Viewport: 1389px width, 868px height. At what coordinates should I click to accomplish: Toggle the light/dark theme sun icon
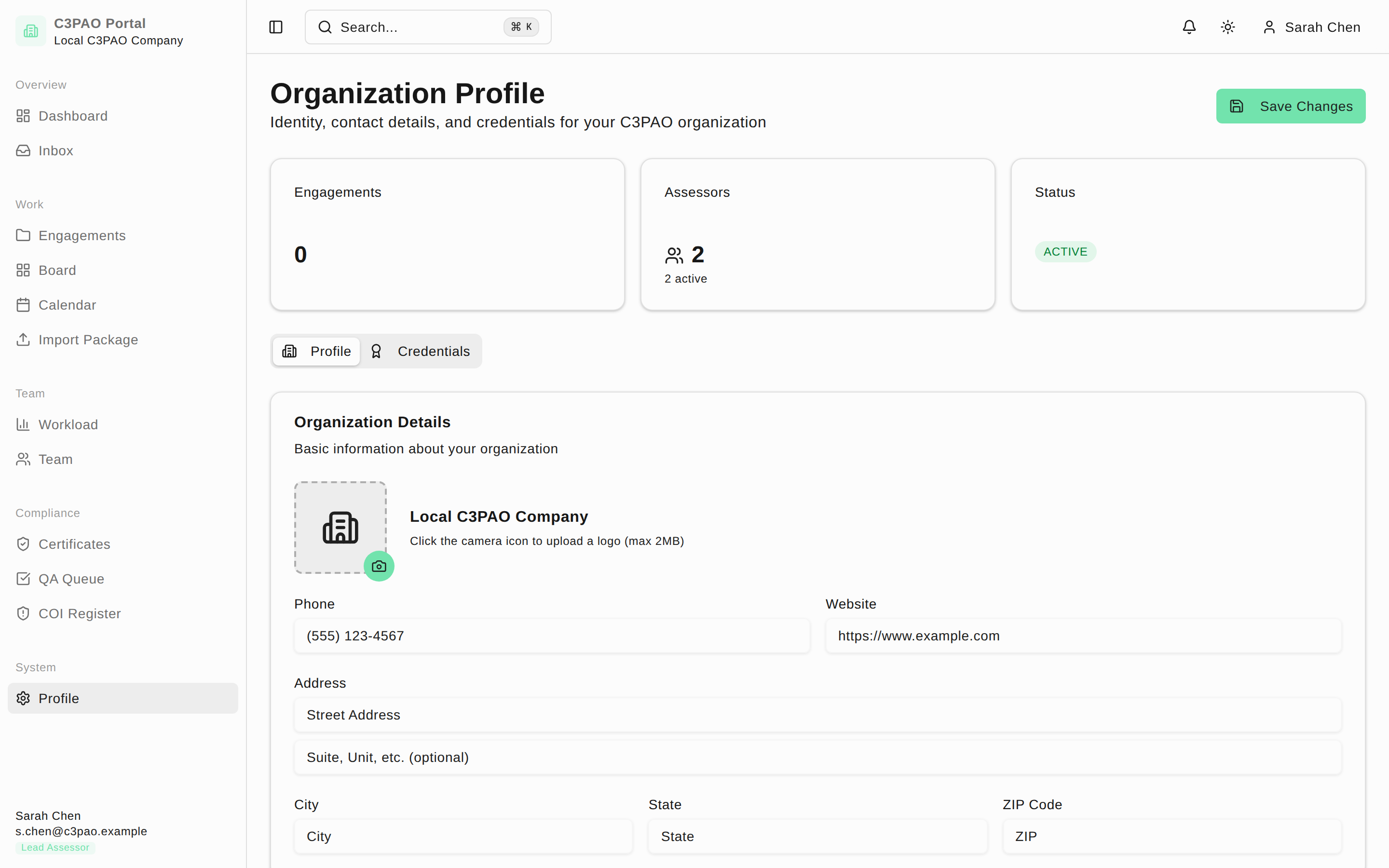[1228, 27]
